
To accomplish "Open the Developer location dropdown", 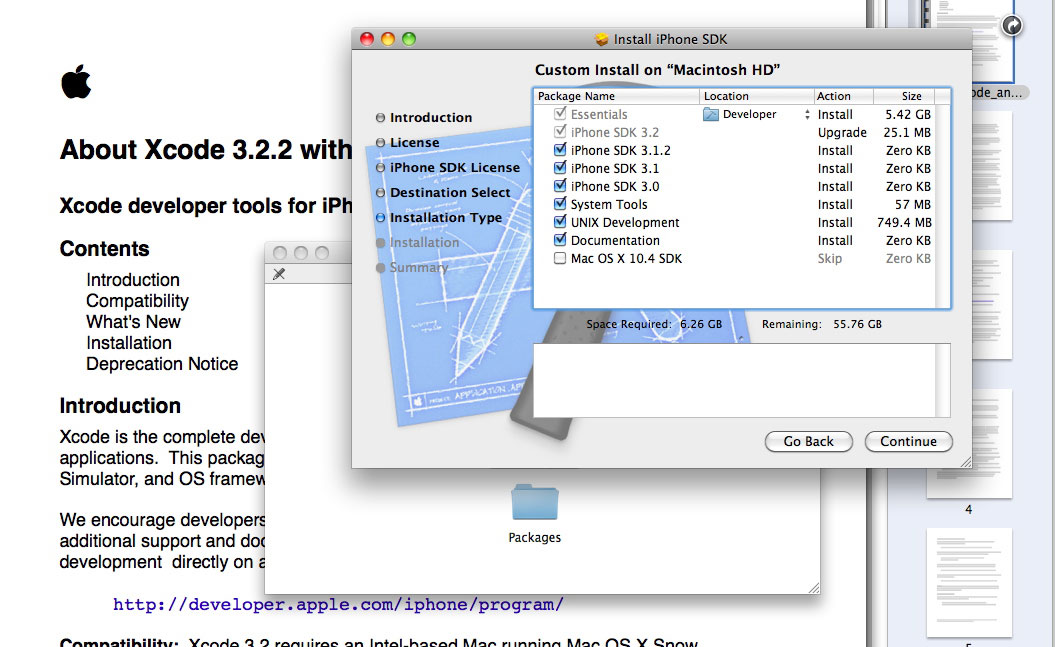I will point(807,114).
